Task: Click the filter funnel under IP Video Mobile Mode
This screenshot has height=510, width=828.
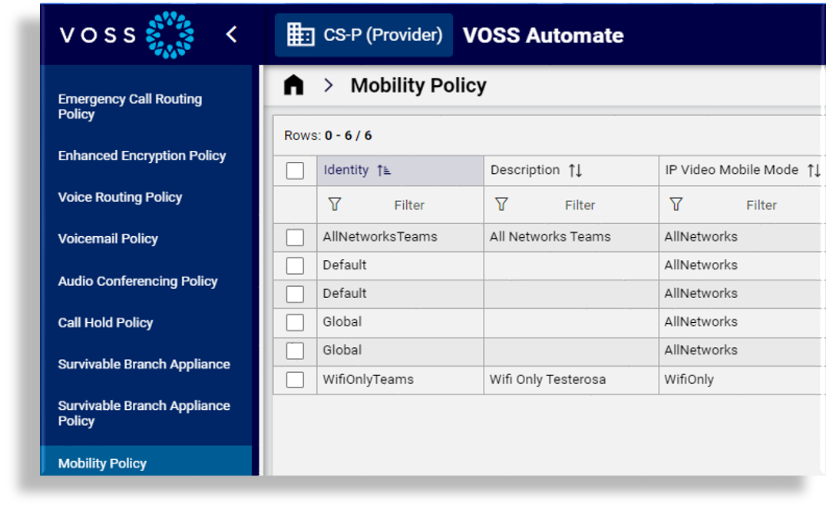Action: coord(676,204)
